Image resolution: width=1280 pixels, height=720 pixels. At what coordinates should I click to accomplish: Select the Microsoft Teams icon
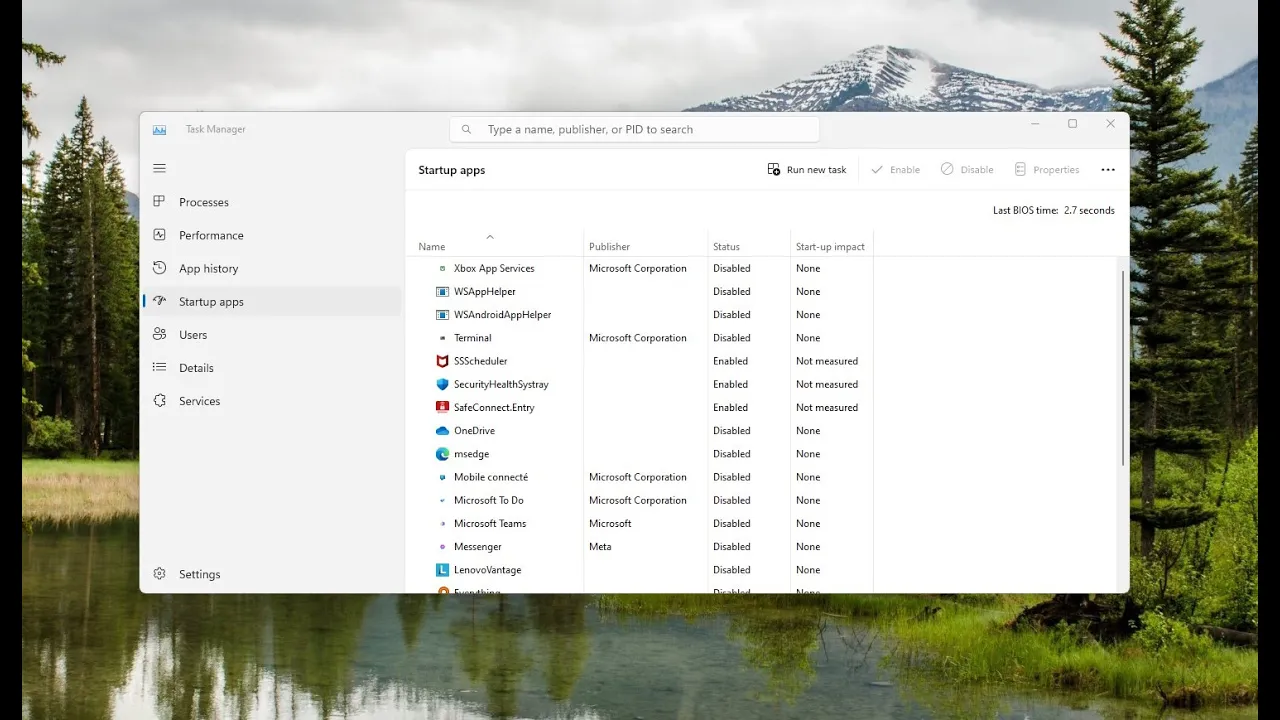point(443,523)
